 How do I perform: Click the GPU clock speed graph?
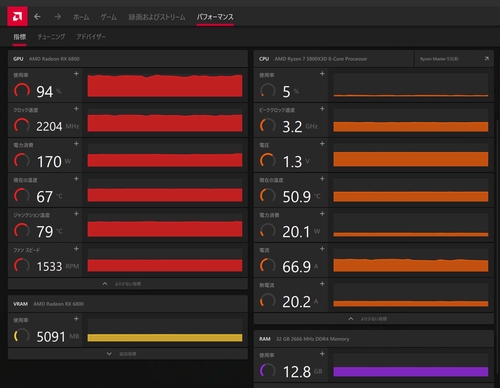165,120
